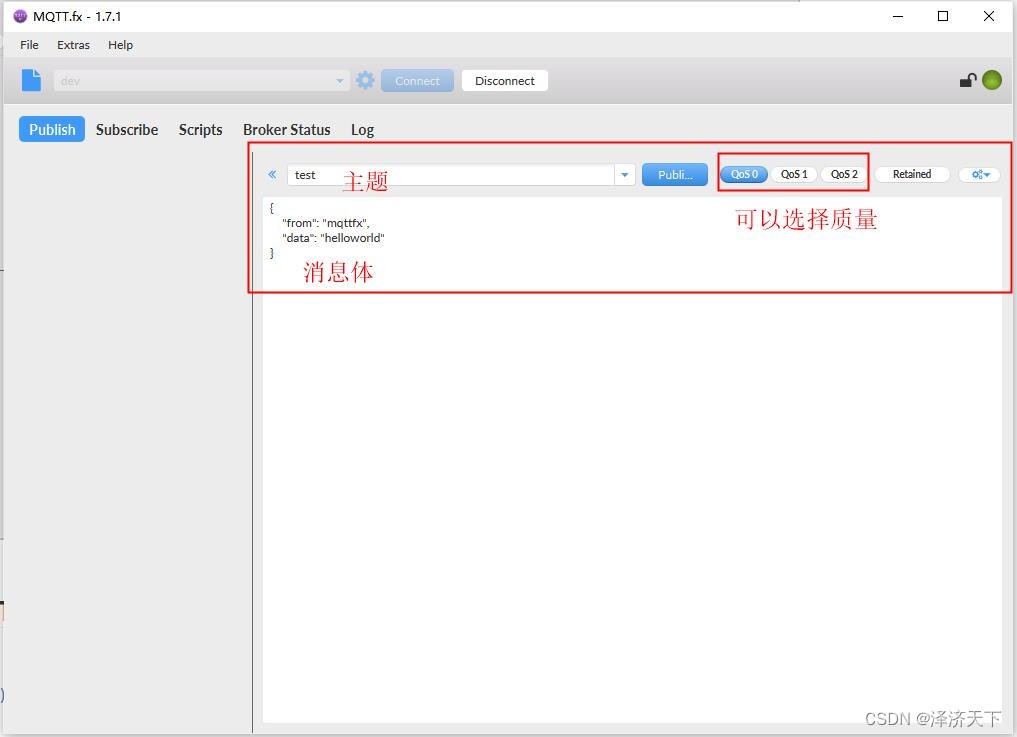Switch to the Scripts tab
1017x737 pixels.
[200, 130]
